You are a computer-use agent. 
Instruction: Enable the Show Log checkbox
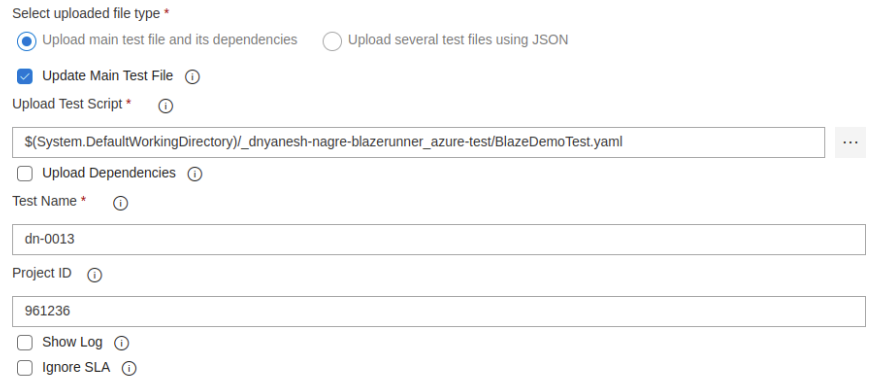[x=25, y=342]
